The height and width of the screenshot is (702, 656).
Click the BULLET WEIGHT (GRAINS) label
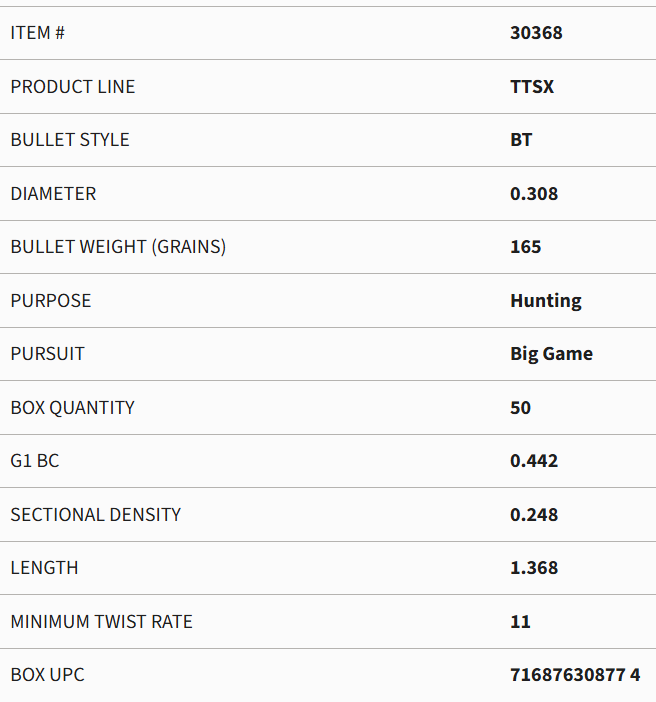[118, 247]
